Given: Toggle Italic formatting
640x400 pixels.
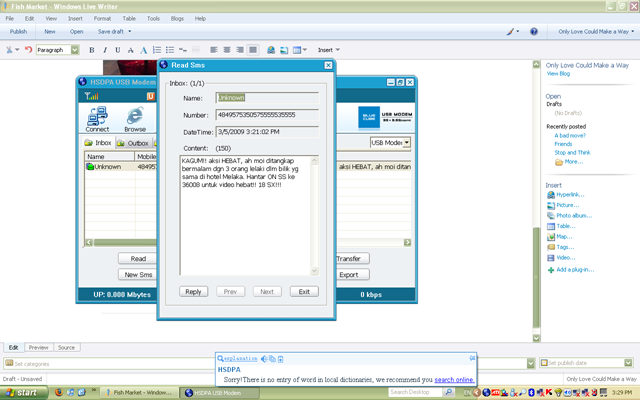Looking at the screenshot, I should click(105, 50).
